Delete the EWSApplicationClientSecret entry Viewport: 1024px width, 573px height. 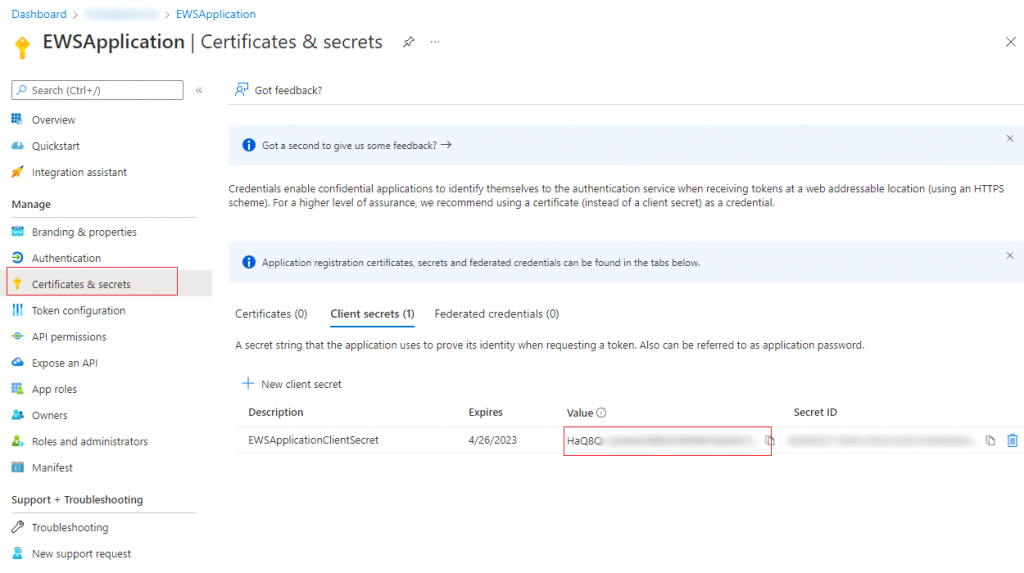click(x=1012, y=440)
